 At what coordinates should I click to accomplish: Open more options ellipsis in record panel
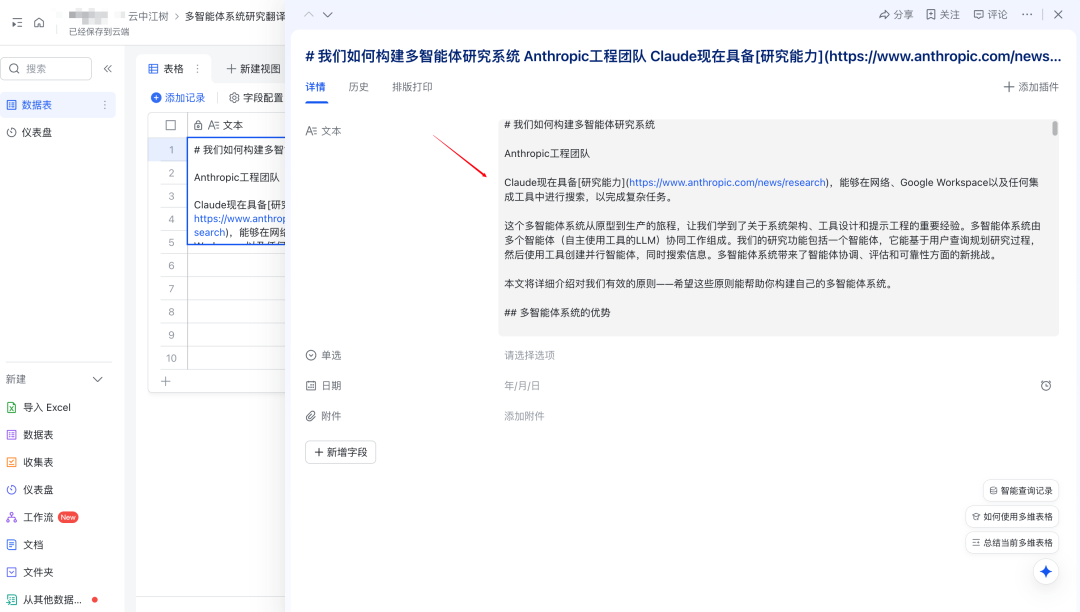1027,14
